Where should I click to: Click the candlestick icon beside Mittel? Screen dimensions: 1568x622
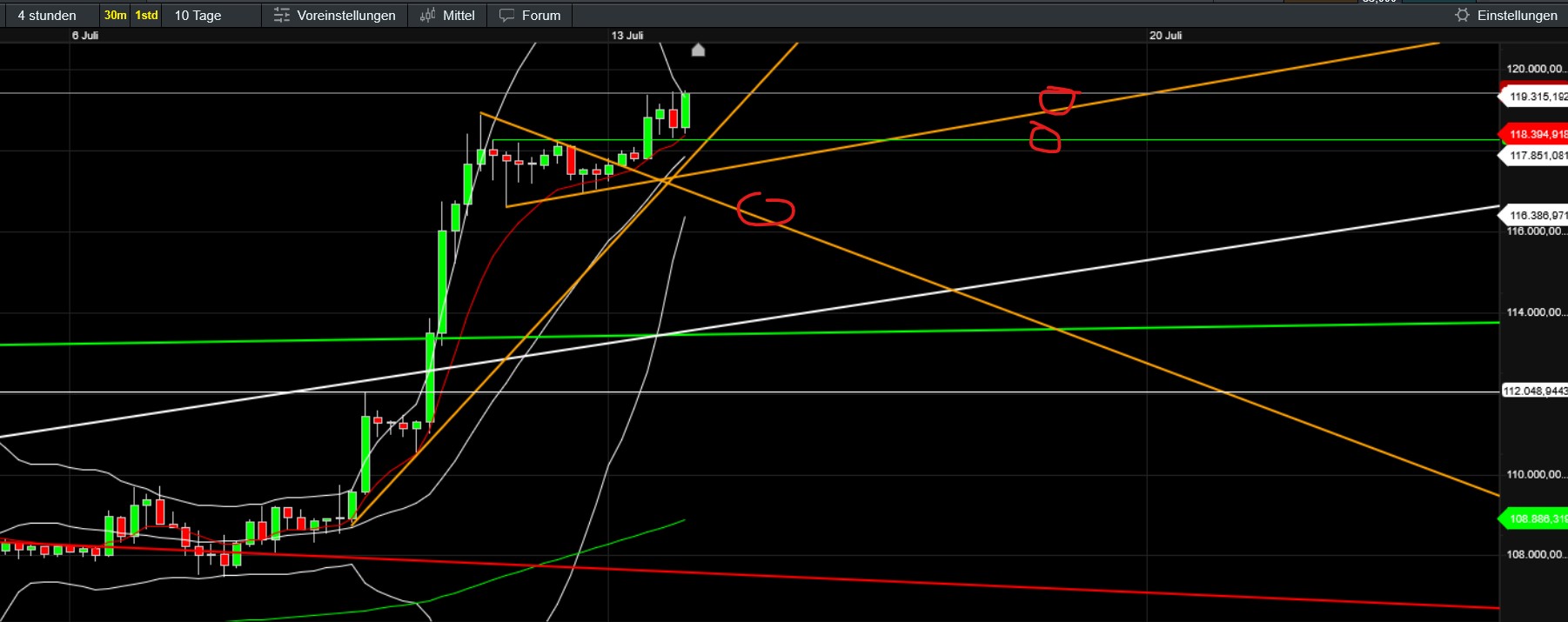tap(427, 16)
